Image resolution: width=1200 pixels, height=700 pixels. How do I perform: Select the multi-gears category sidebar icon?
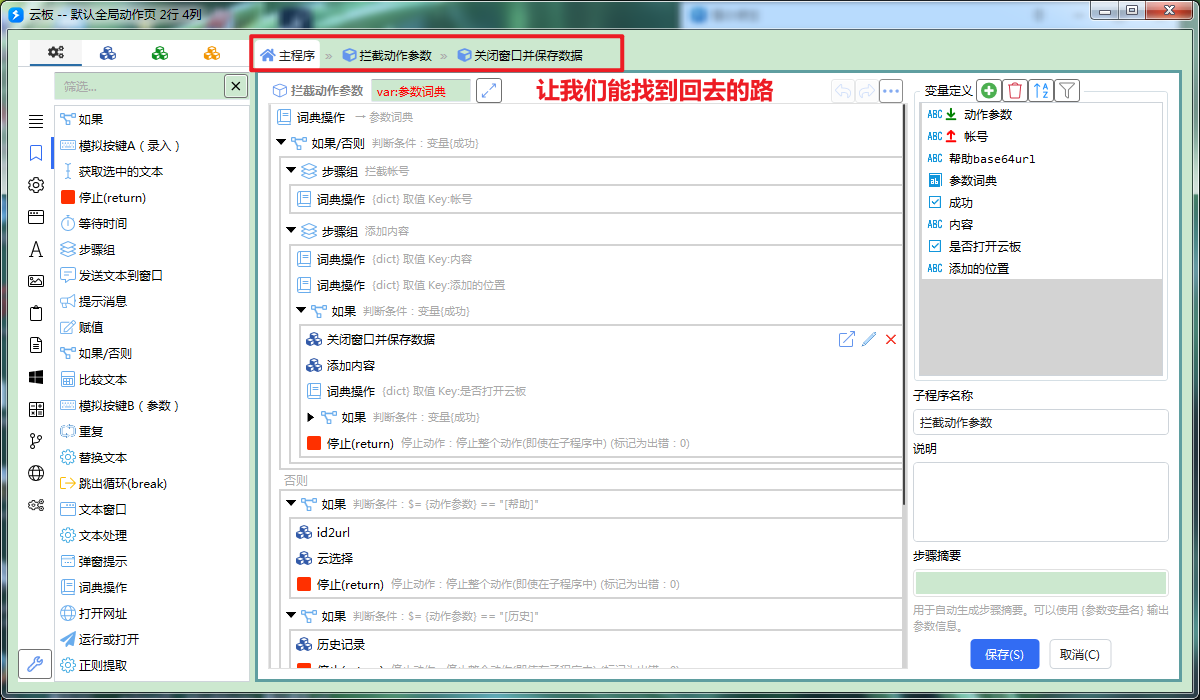36,505
